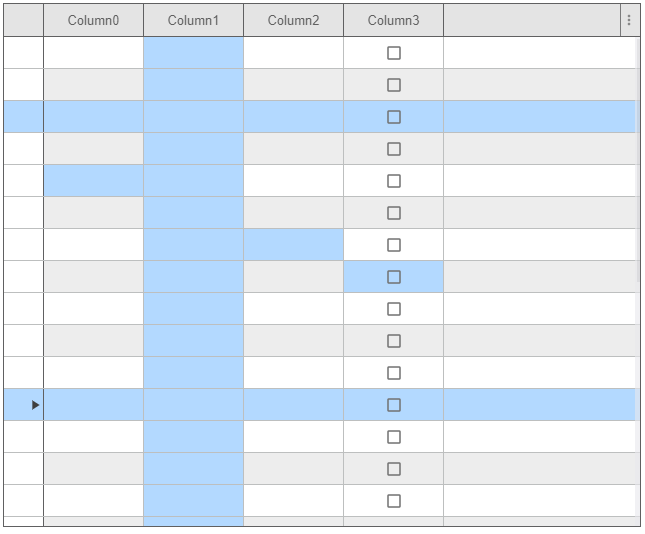Toggle checkbox in the arrow-marked row
The width and height of the screenshot is (645, 534).
click(x=393, y=405)
